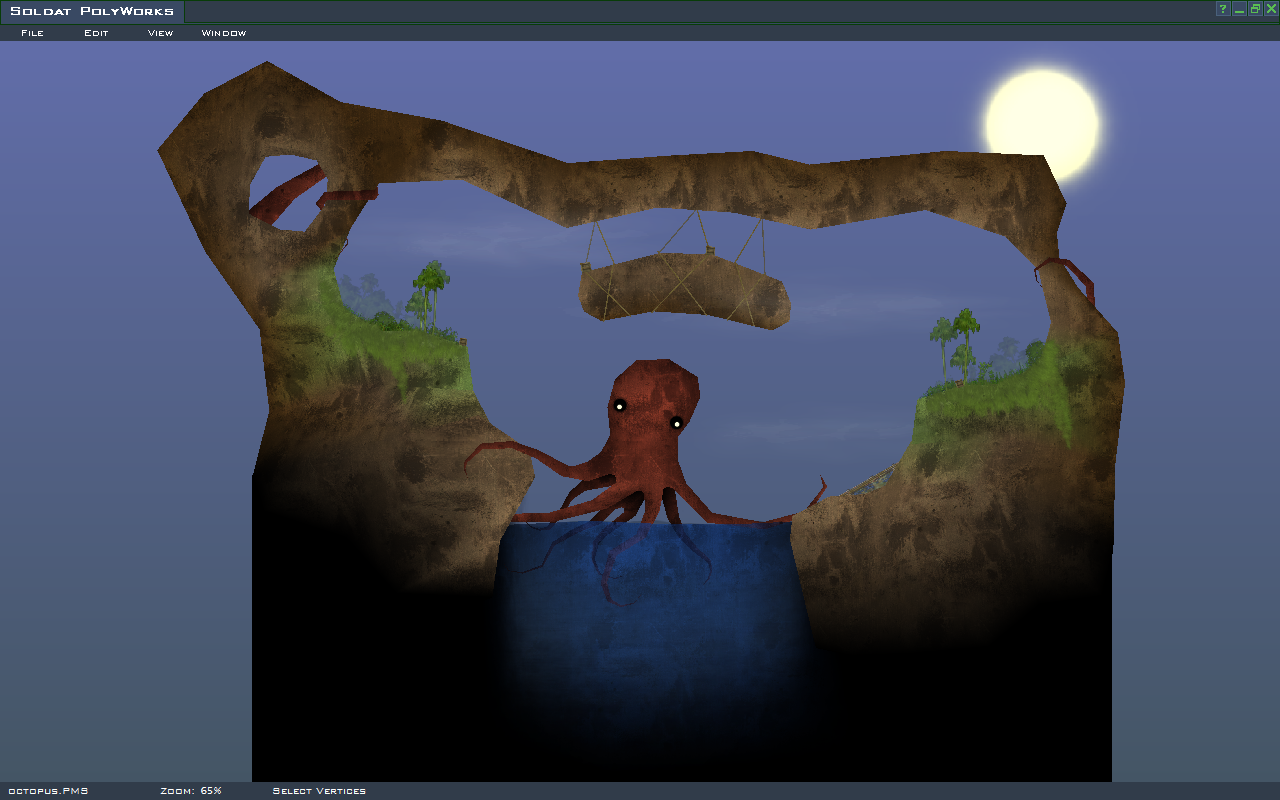Open the Window menu
Viewport: 1280px width, 800px height.
pyautogui.click(x=224, y=33)
